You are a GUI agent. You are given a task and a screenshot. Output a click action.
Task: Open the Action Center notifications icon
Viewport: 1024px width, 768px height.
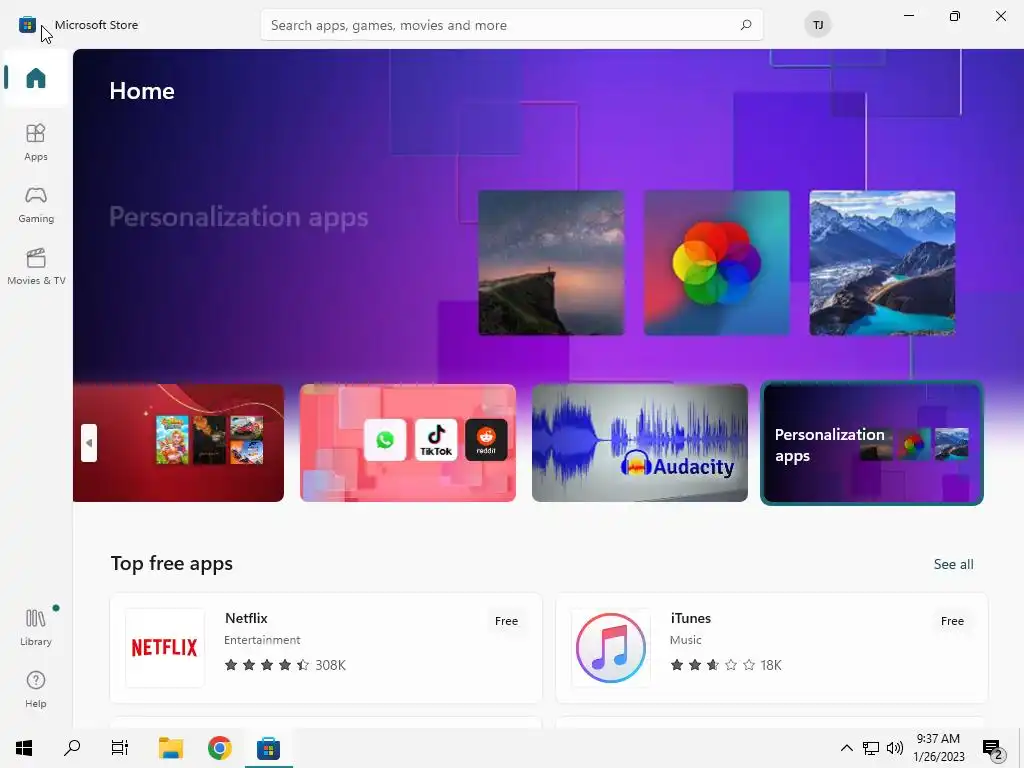point(993,749)
